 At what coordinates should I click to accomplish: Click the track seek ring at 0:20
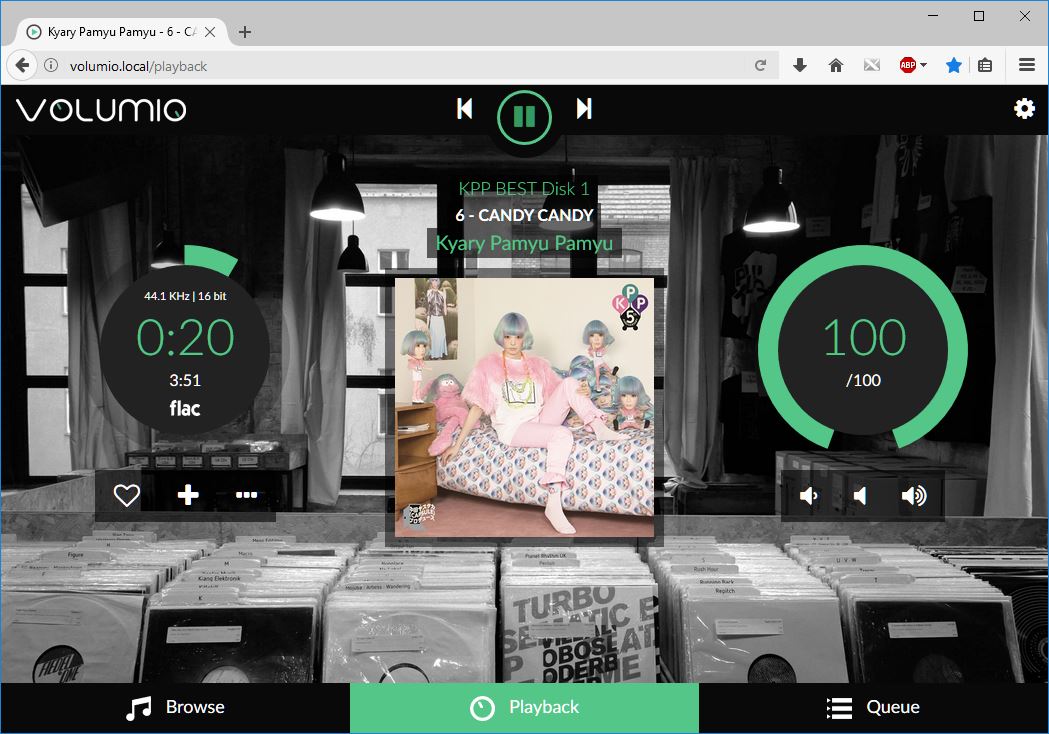(x=185, y=348)
